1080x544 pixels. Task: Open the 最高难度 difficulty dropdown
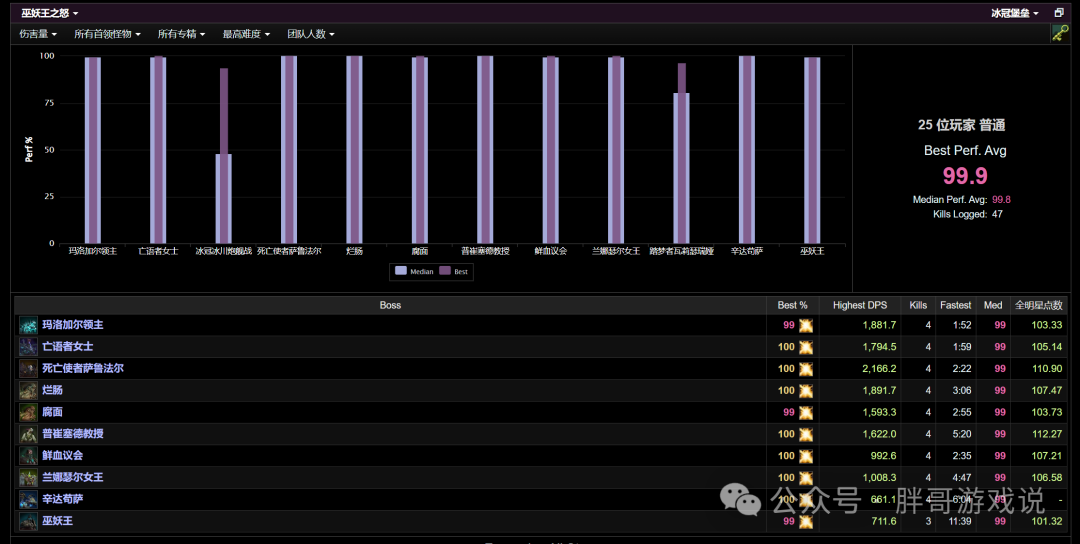coord(246,34)
